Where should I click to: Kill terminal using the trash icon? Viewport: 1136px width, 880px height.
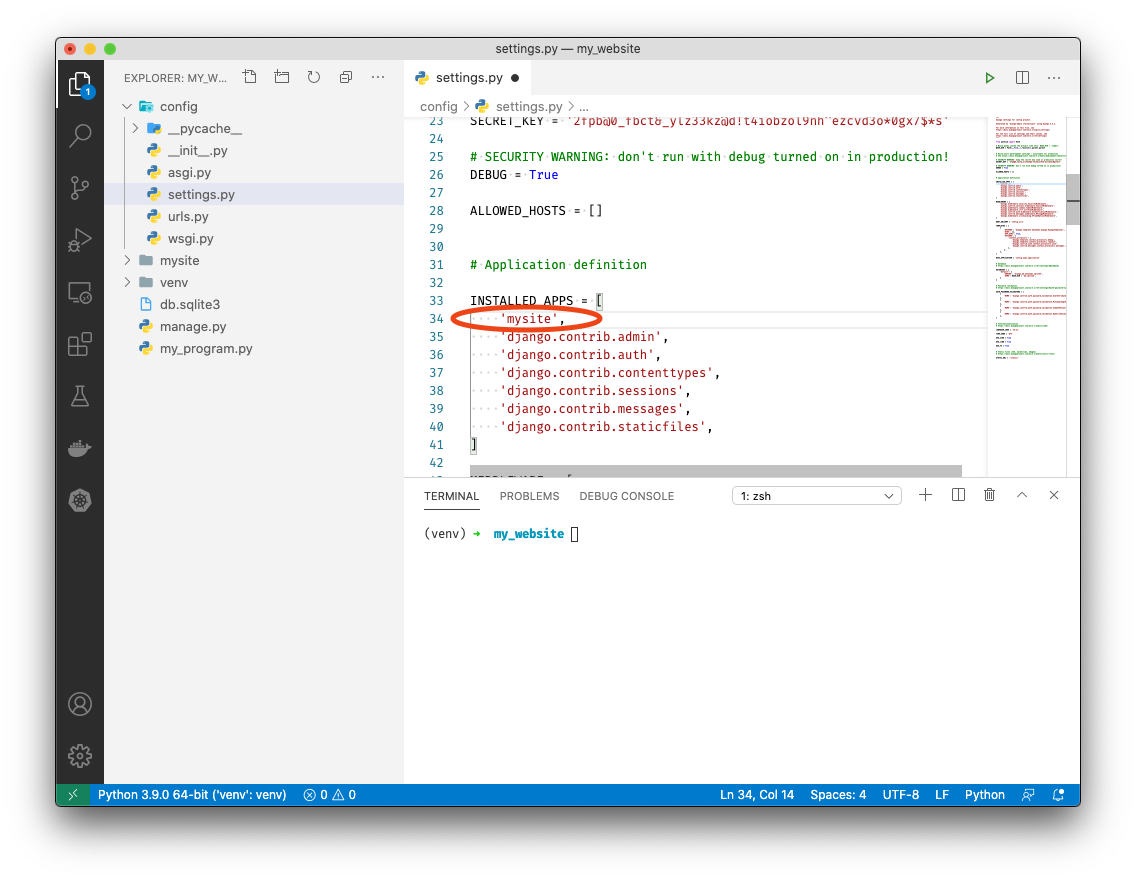coord(989,495)
